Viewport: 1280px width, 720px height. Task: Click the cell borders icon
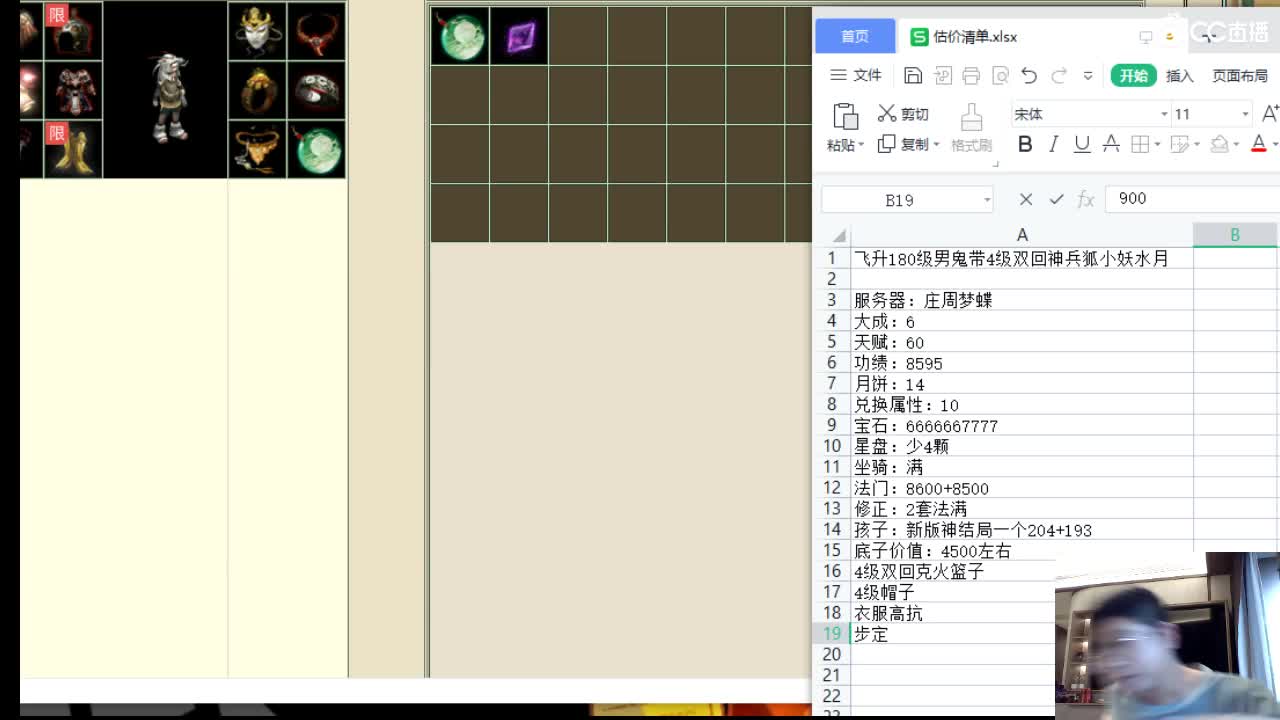coord(1139,145)
